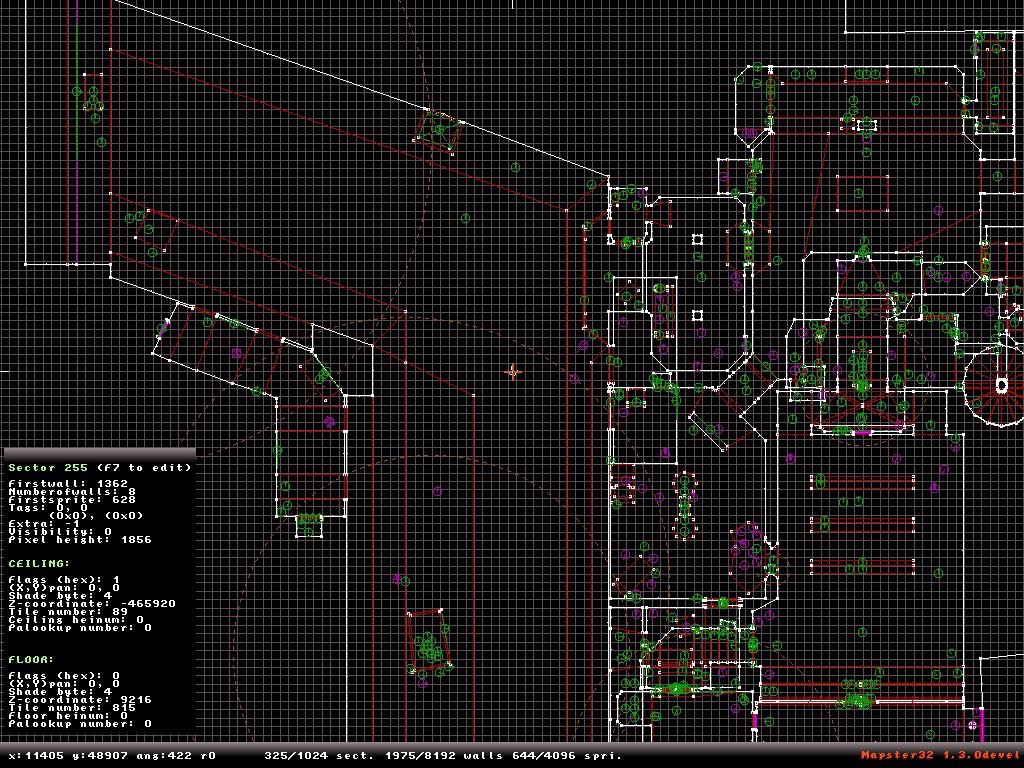The image size is (1024, 768).
Task: Click the floor Tile number 815 entry
Action: click(x=72, y=708)
